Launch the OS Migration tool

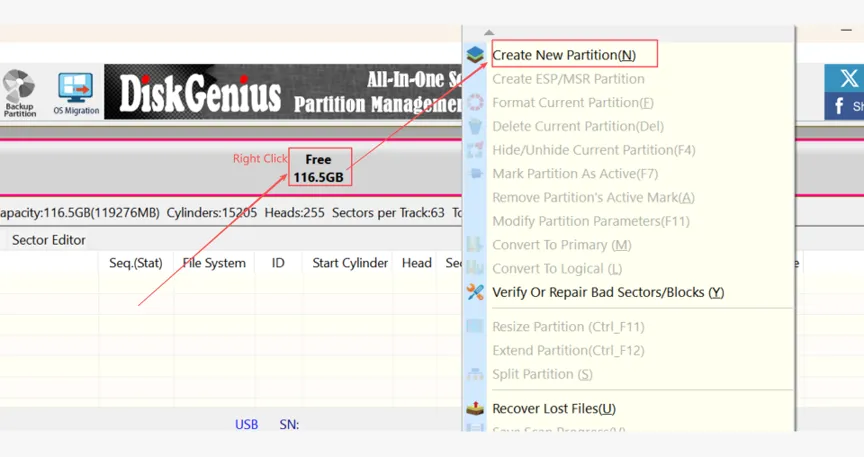[76, 94]
